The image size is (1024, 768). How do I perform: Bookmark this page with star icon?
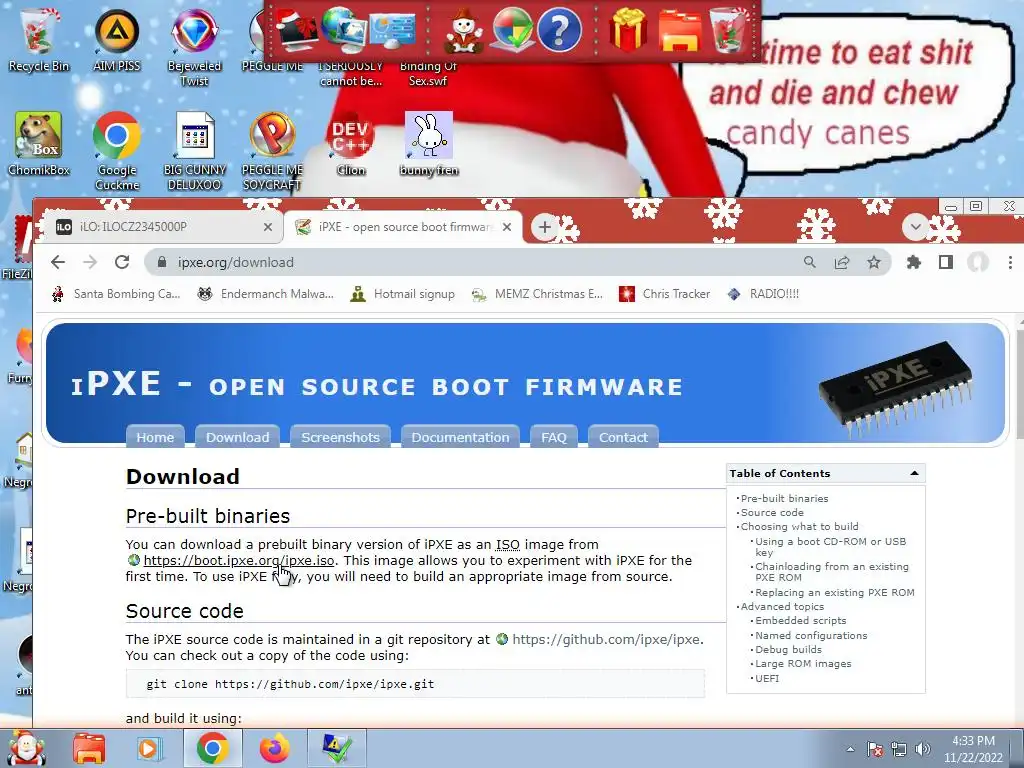click(x=873, y=262)
